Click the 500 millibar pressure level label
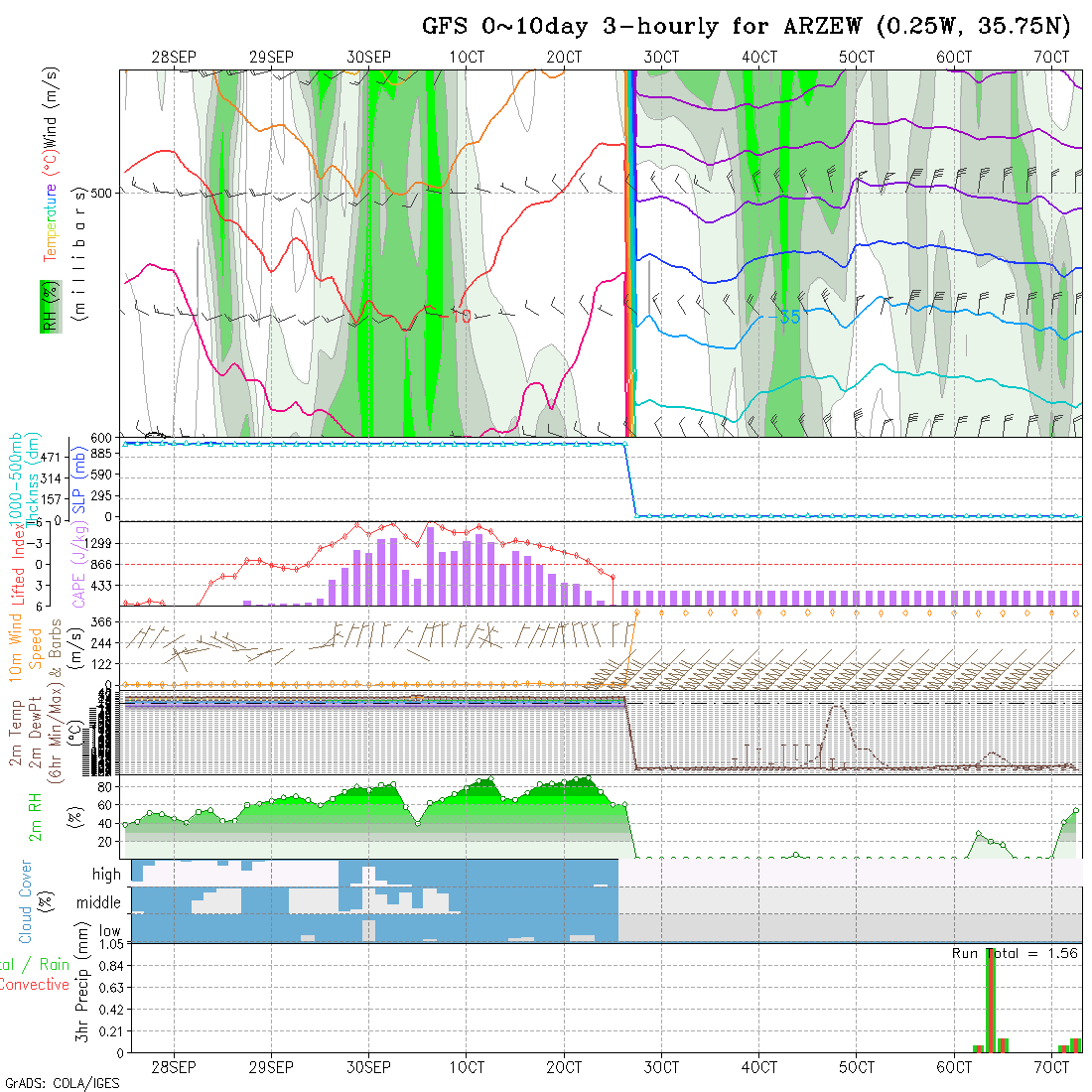 point(104,193)
